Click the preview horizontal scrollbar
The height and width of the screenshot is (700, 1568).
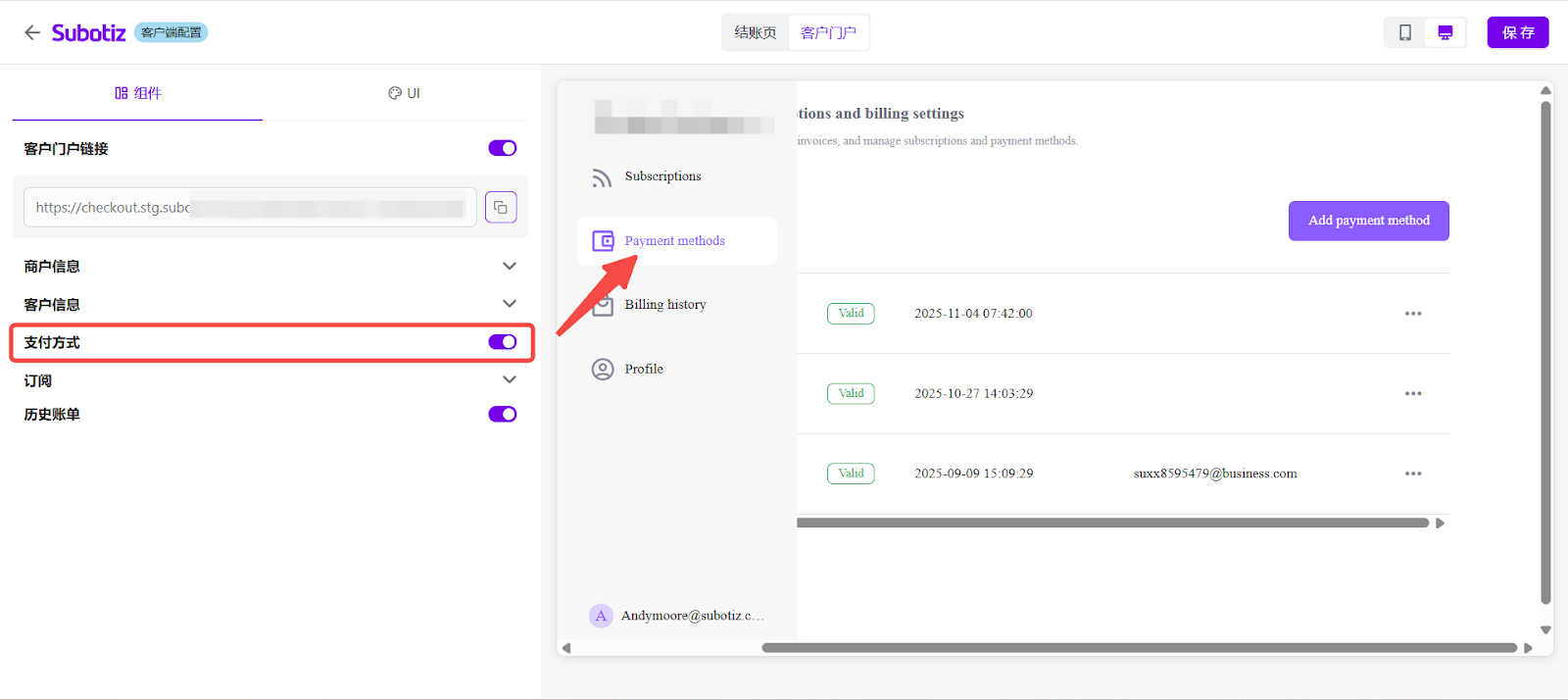tap(1140, 648)
